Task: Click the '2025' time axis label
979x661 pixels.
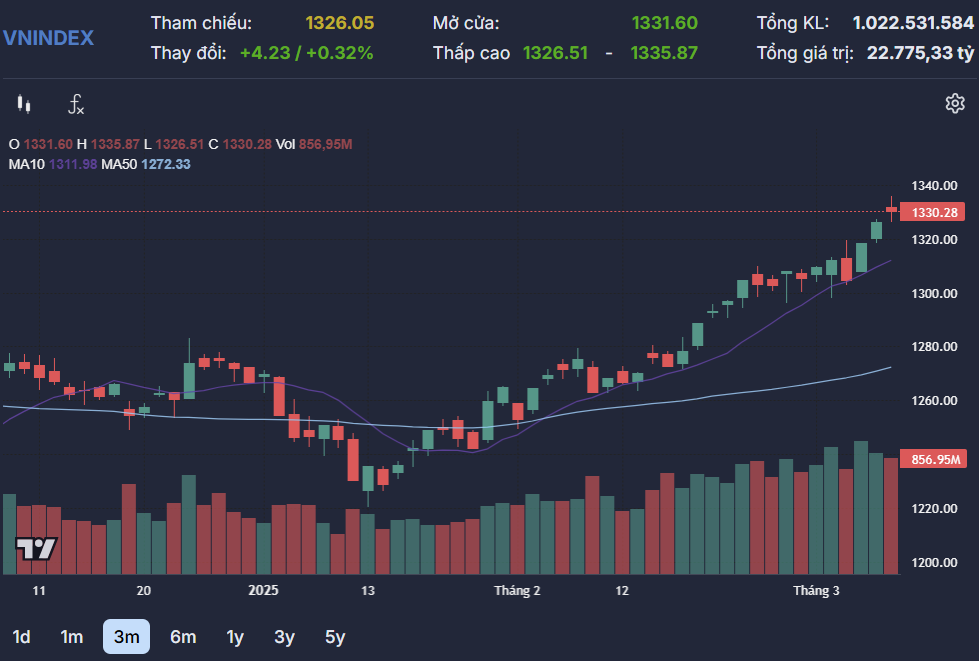Action: click(x=264, y=591)
